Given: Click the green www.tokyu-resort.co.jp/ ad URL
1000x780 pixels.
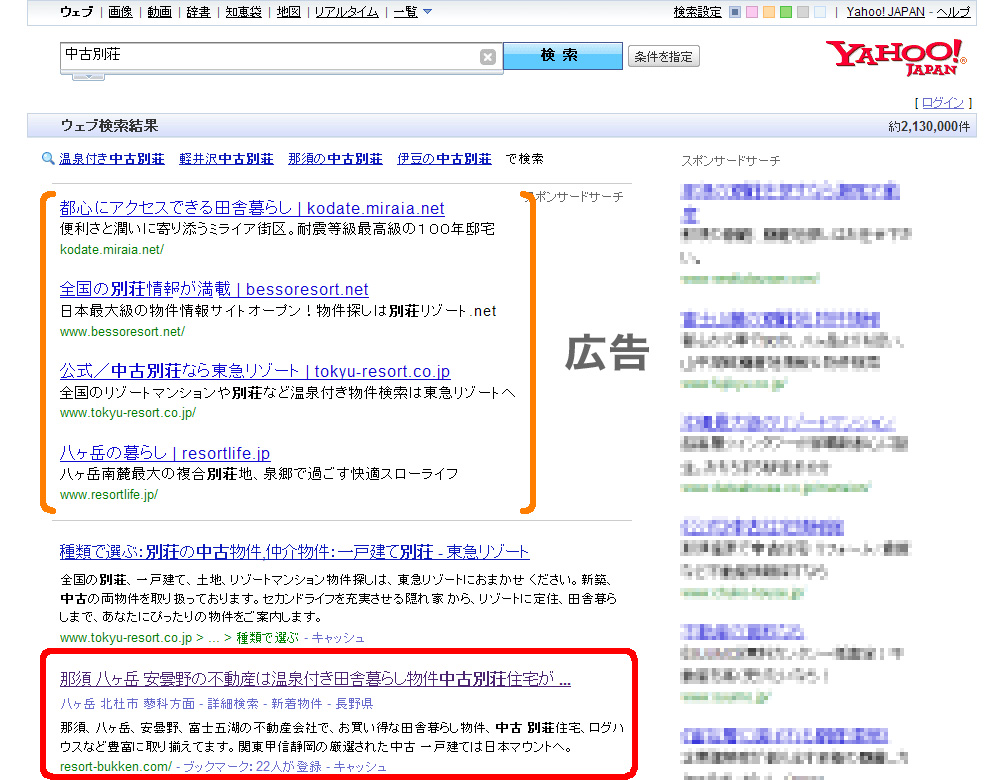Looking at the screenshot, I should coord(128,413).
